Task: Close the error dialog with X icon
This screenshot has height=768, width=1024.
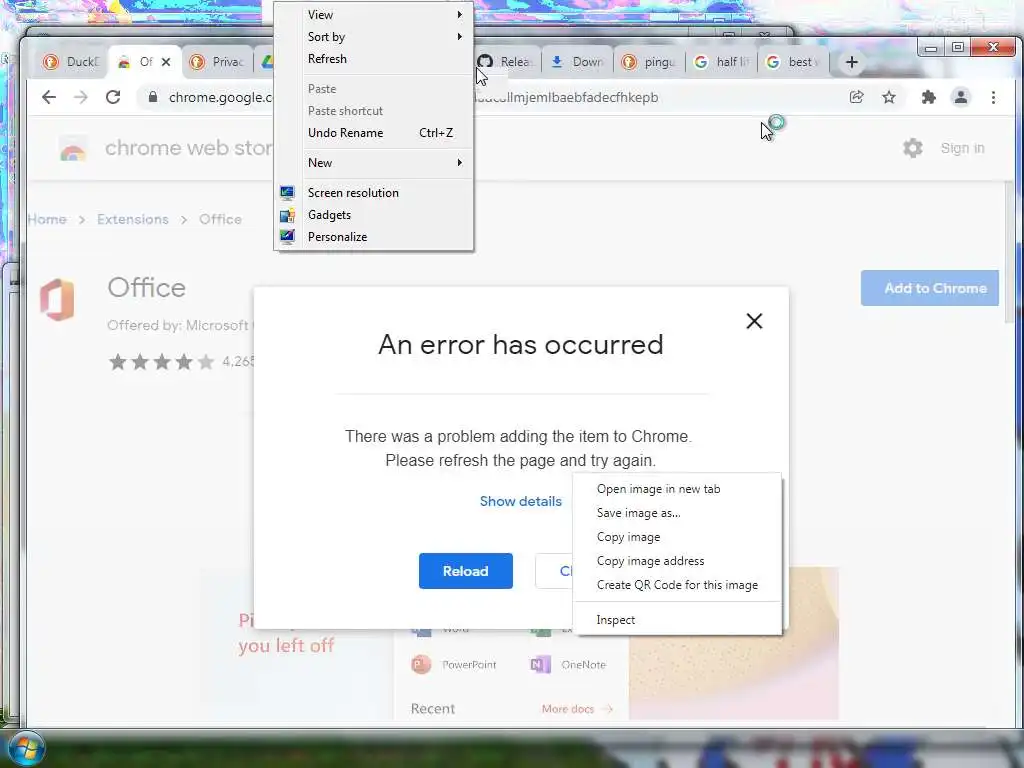Action: pos(754,321)
